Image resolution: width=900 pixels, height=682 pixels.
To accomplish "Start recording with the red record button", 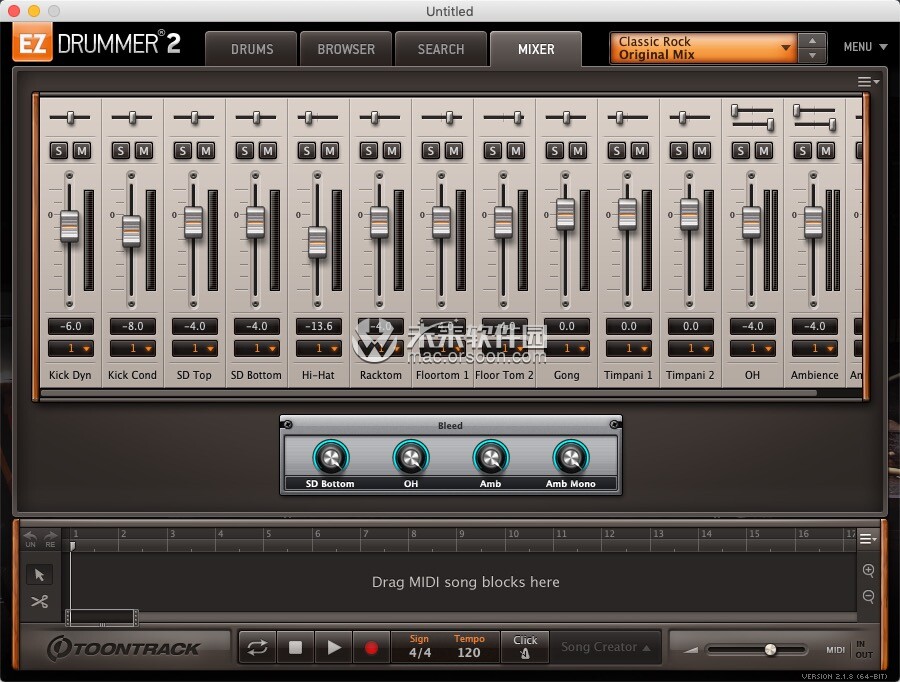I will click(x=371, y=648).
